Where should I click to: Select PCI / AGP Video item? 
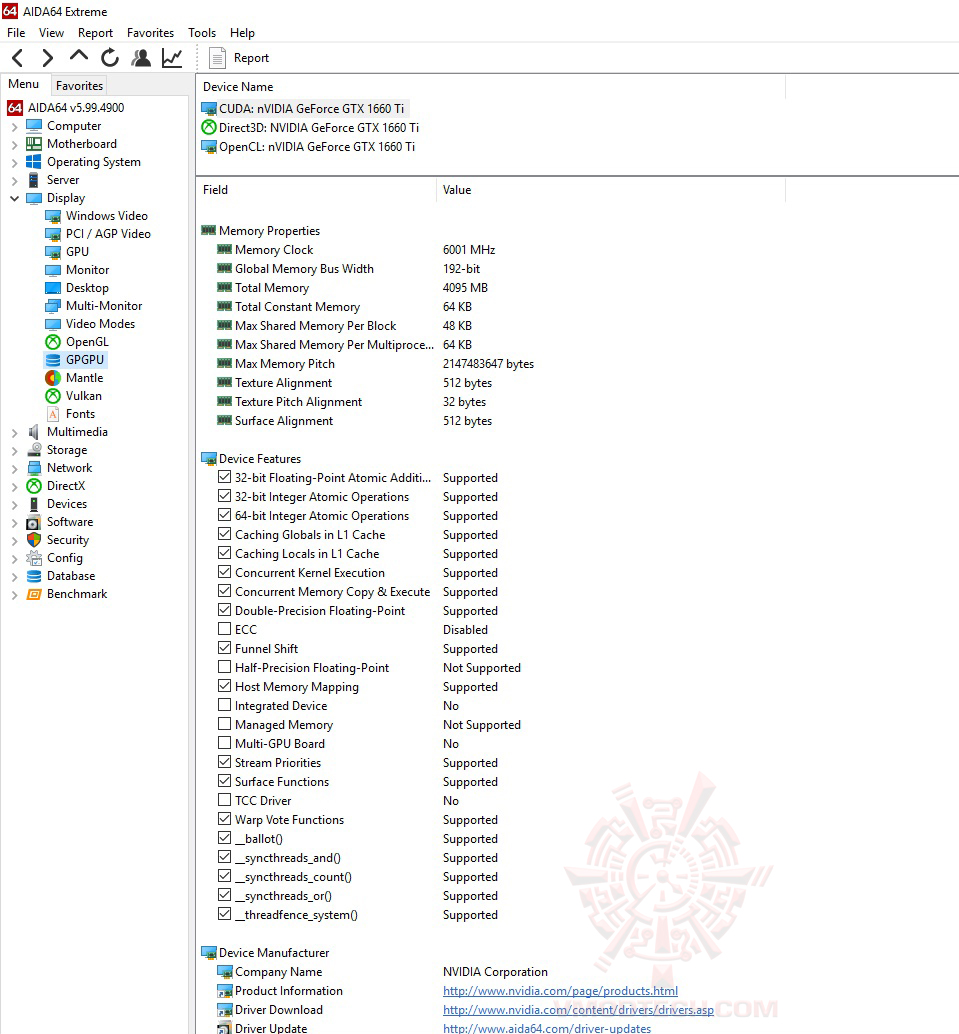108,233
